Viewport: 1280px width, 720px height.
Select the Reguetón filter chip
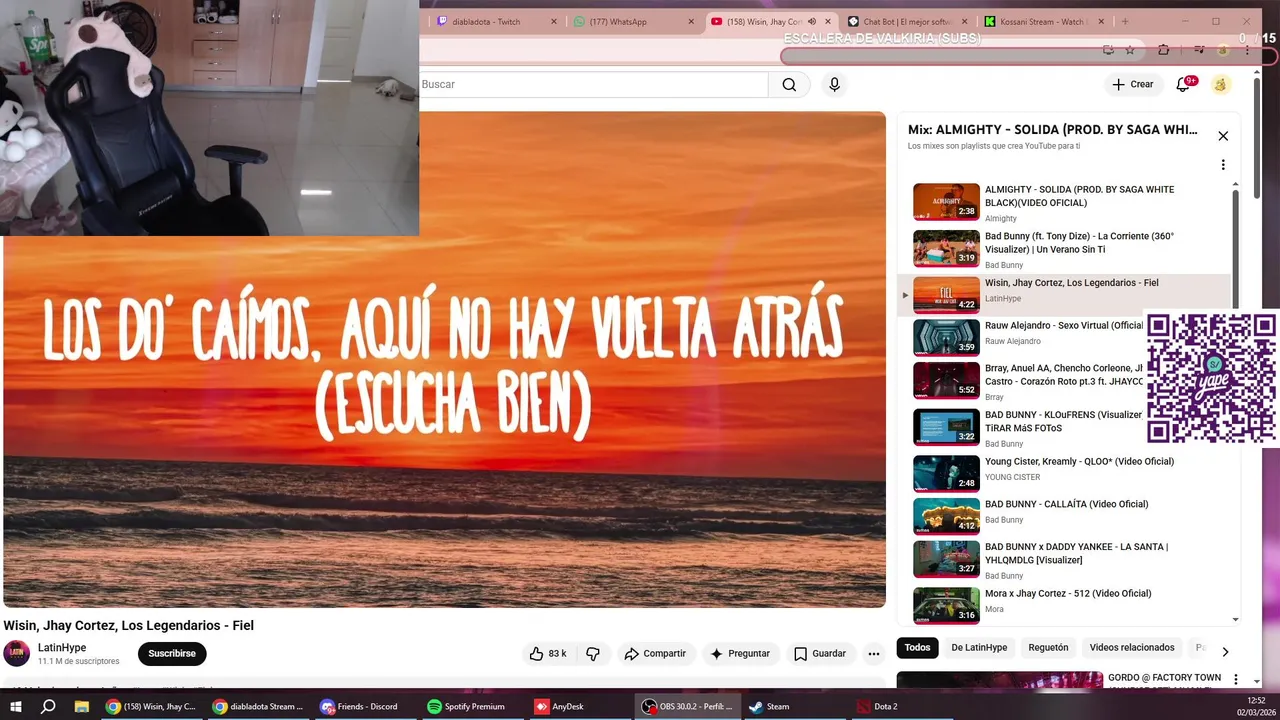(x=1048, y=648)
